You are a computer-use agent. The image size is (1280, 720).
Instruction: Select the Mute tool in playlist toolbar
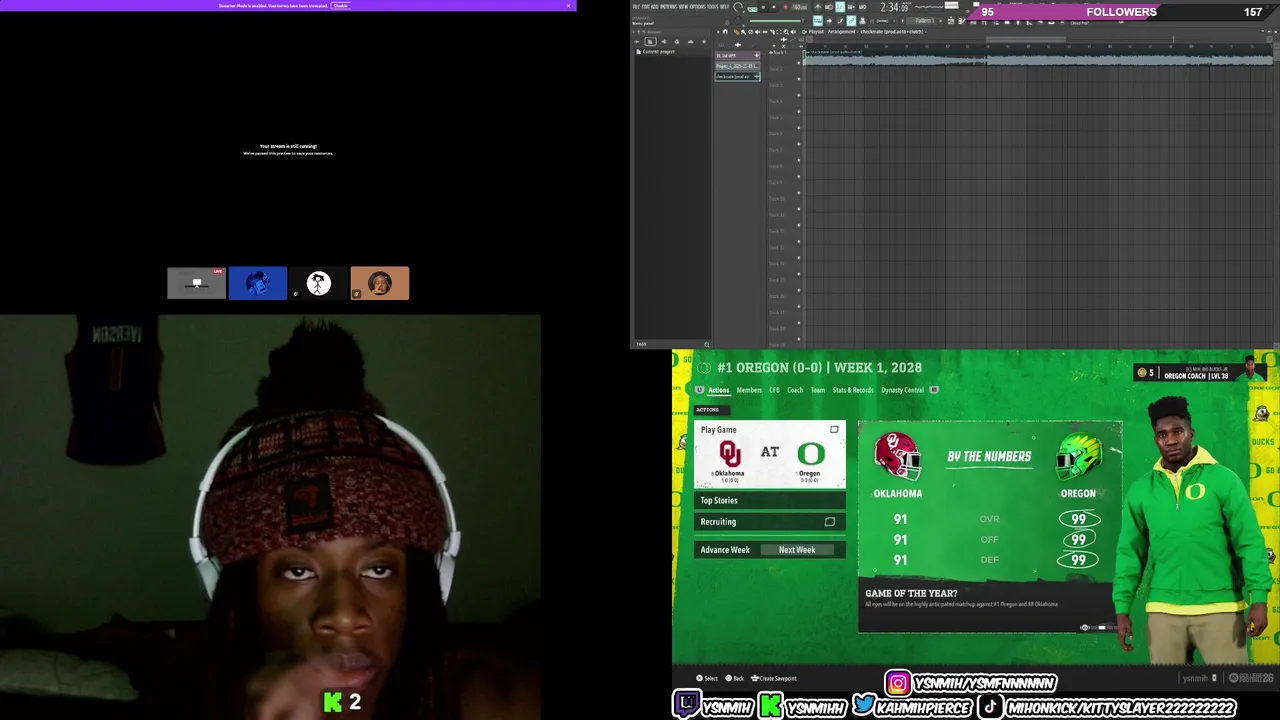(758, 32)
